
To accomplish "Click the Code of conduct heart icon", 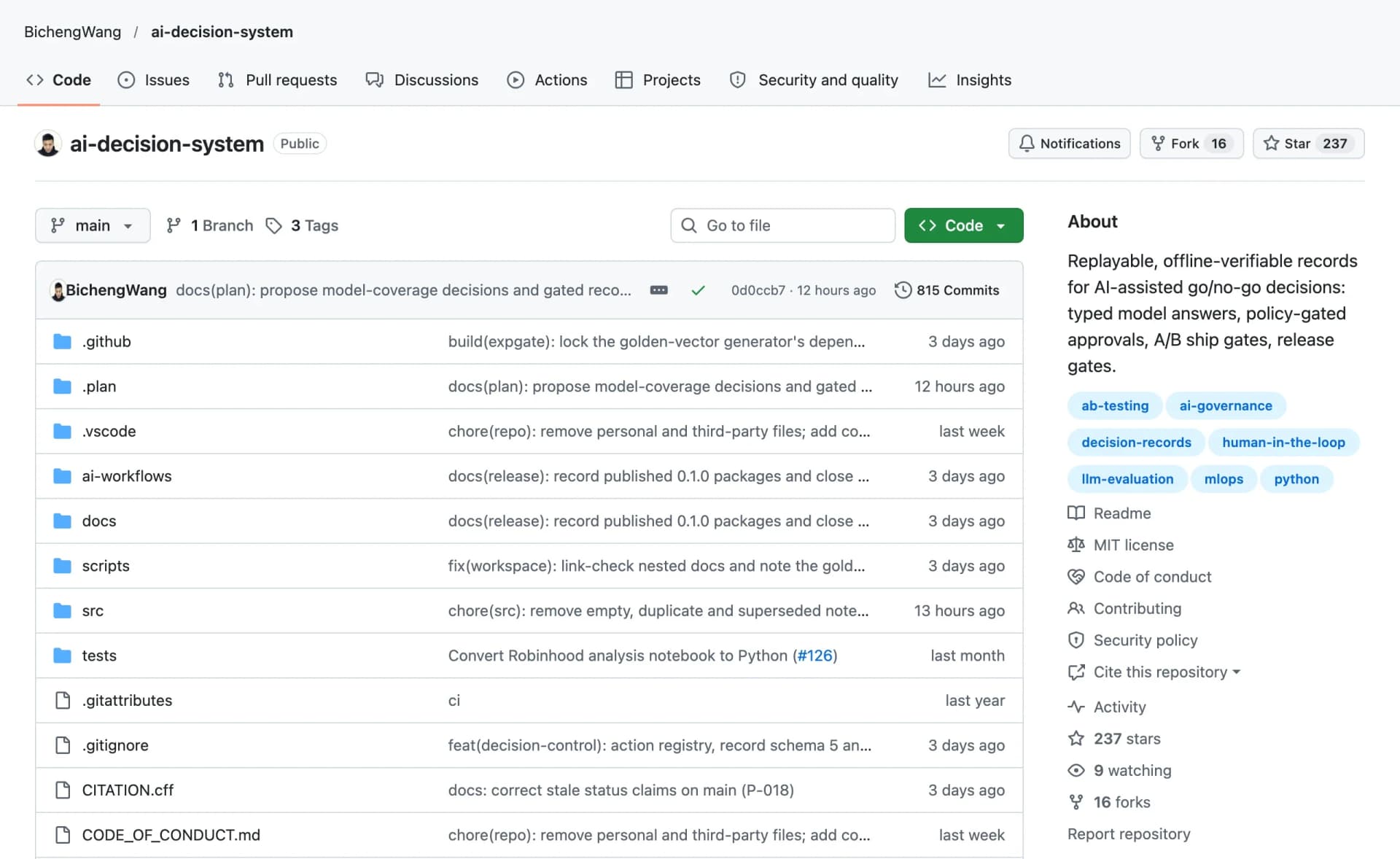I will [x=1076, y=577].
